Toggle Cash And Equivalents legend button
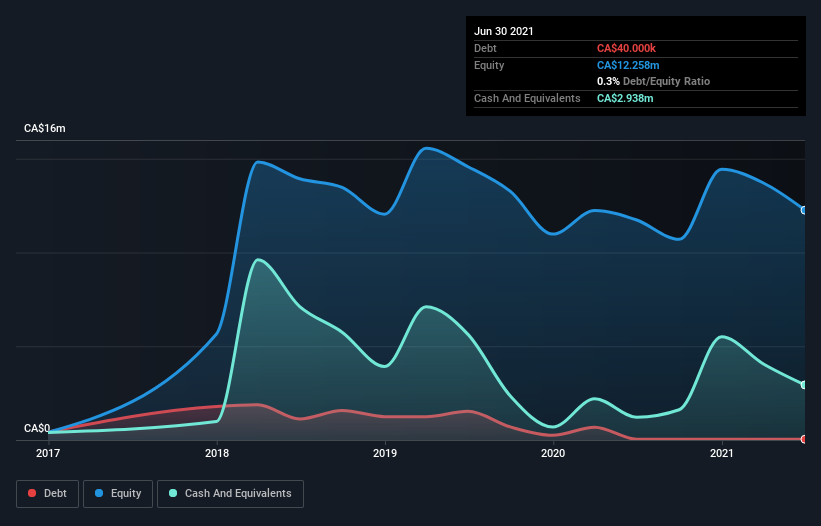Viewport: 821px width, 526px height. [230, 494]
